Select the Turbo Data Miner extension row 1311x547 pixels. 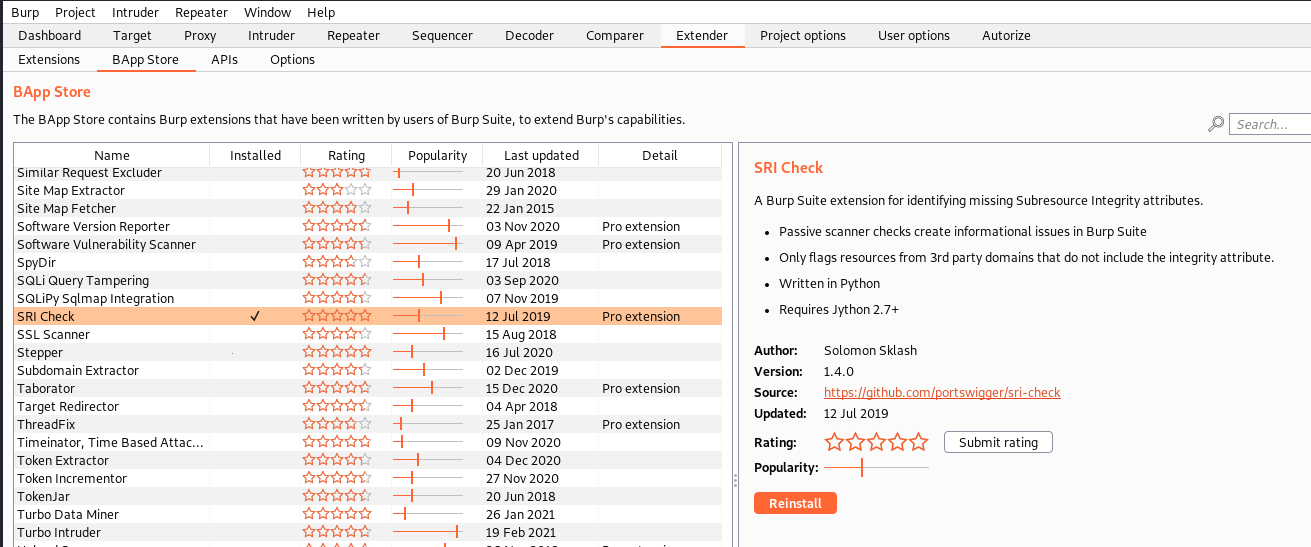pos(68,515)
